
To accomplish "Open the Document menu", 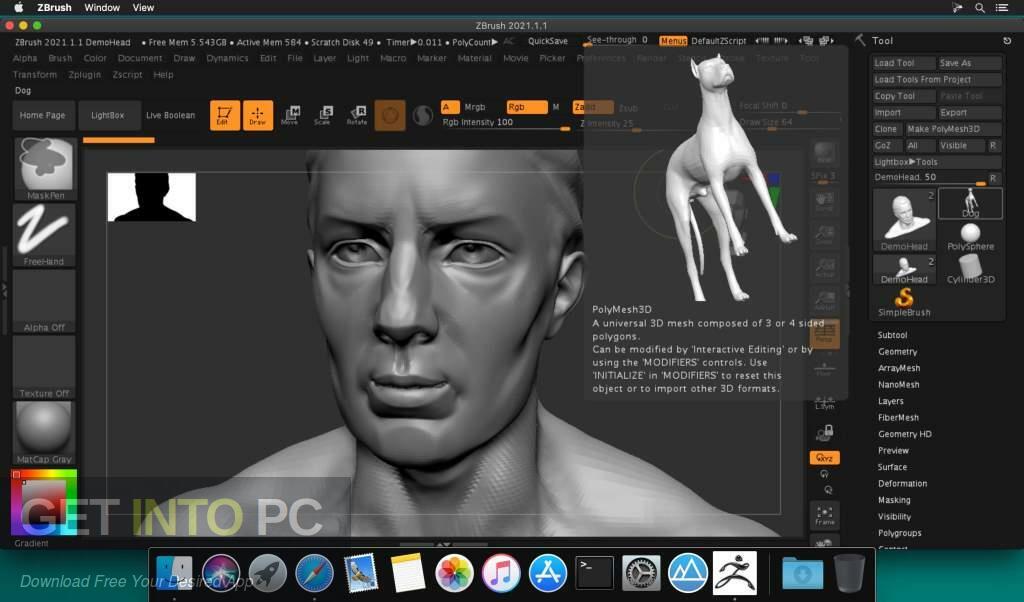I will coord(140,58).
